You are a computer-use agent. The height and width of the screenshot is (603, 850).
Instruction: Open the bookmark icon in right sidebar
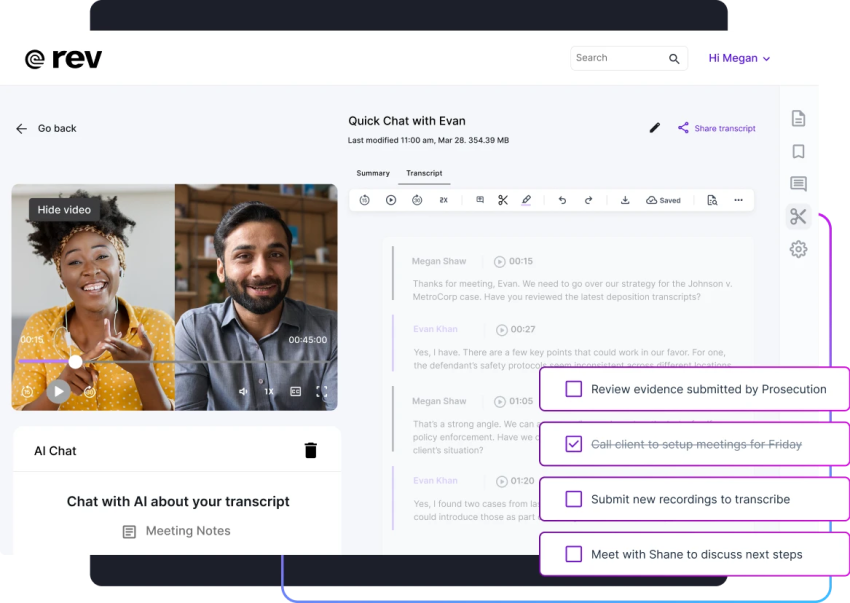click(x=798, y=151)
